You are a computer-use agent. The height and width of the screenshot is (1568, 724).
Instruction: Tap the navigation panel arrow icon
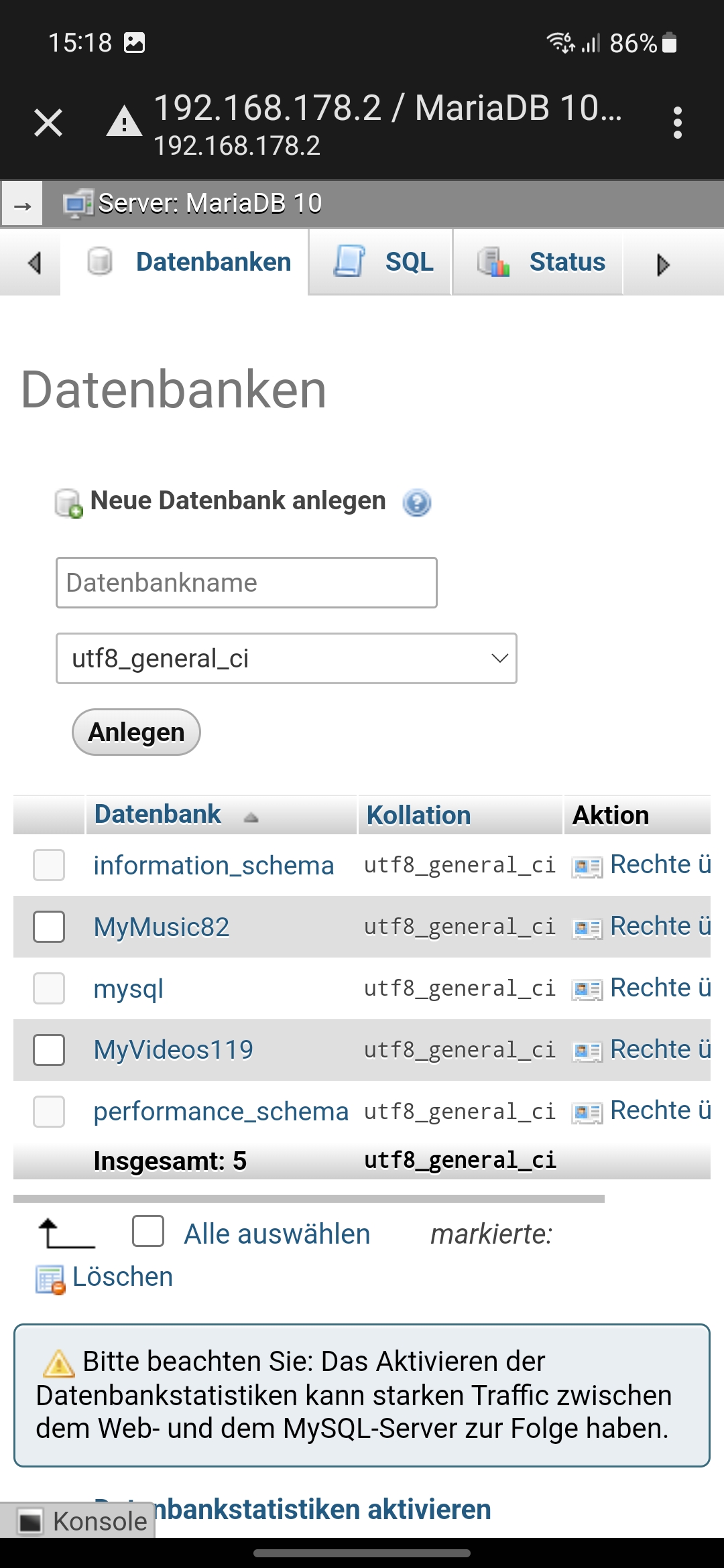tap(22, 204)
